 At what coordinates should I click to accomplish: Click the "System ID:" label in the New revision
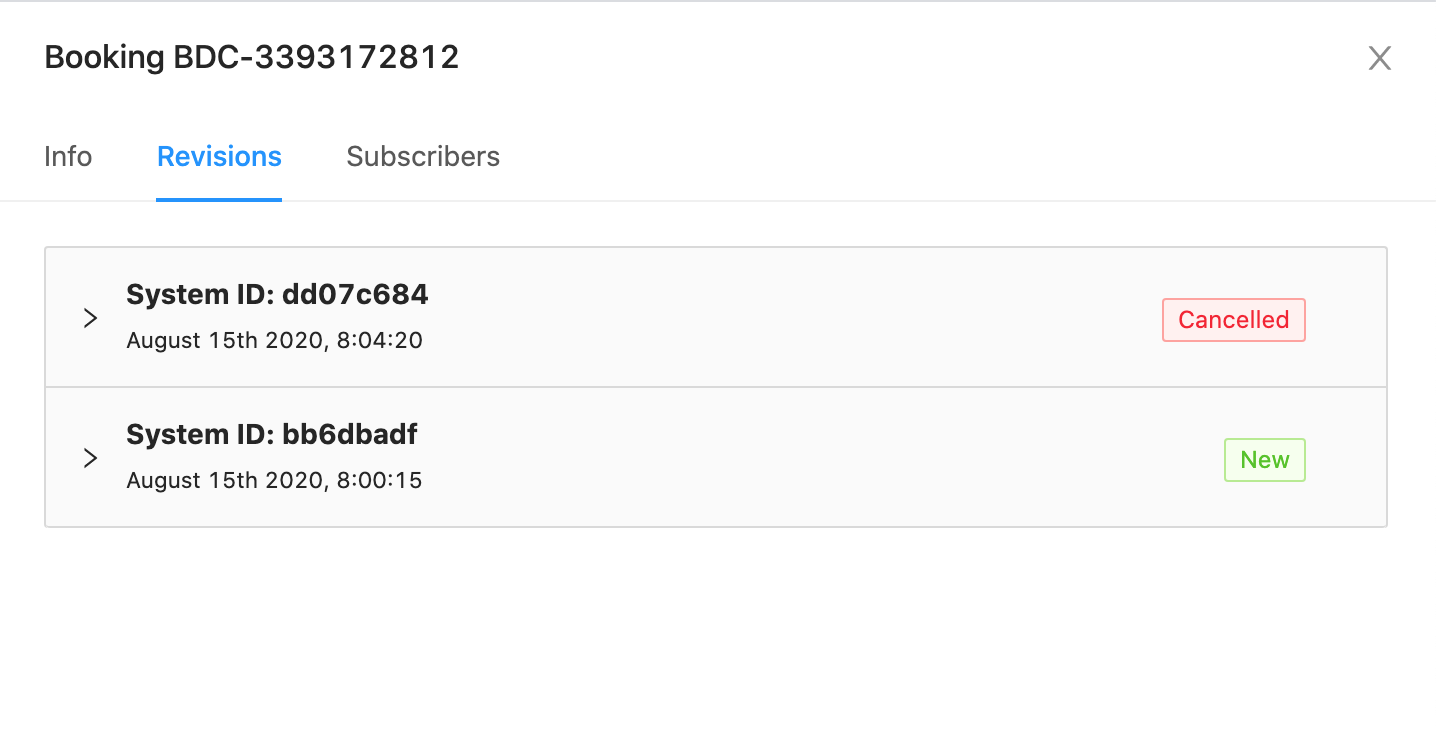click(x=200, y=435)
